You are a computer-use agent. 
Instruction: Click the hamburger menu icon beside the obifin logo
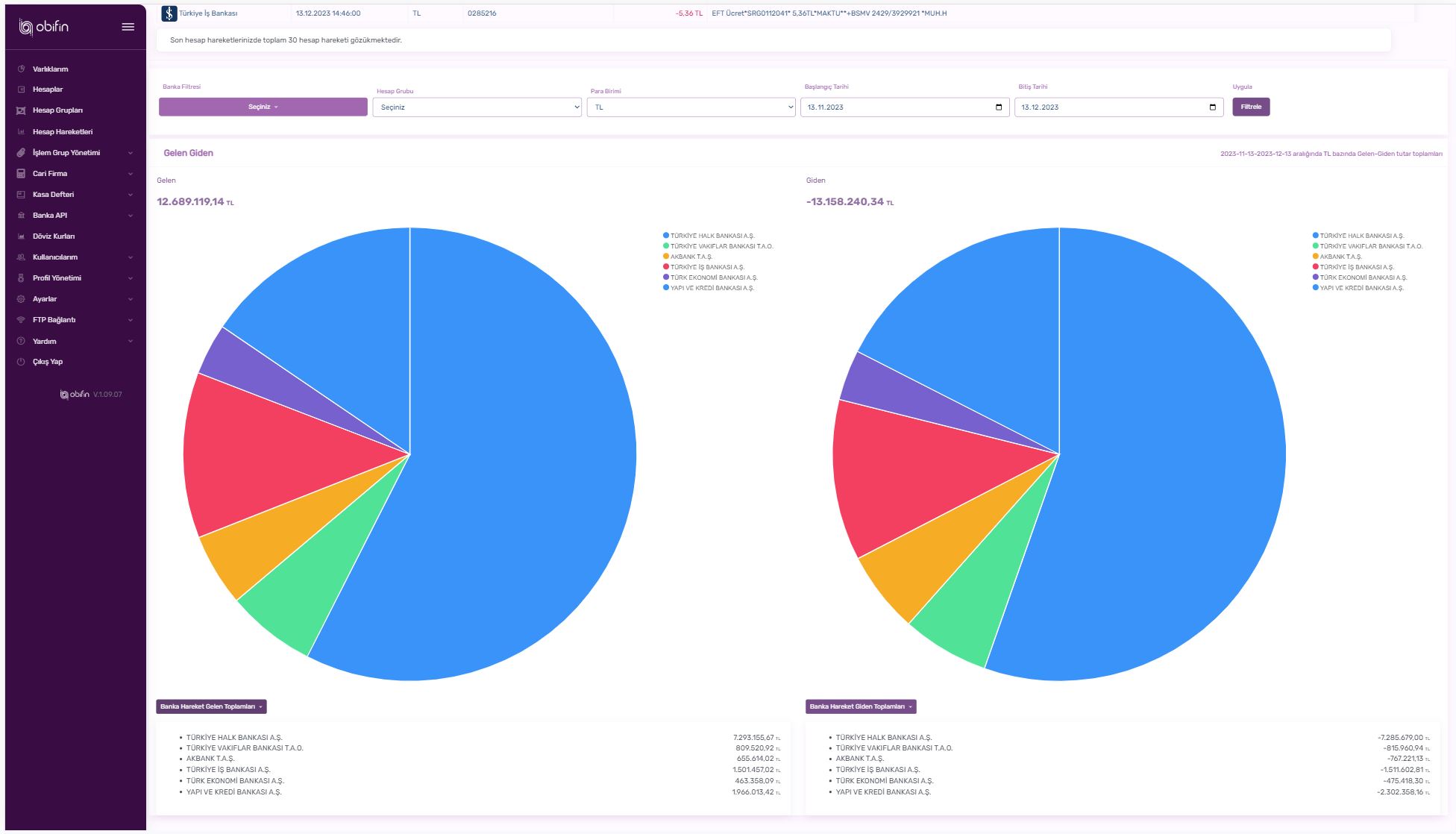click(x=128, y=27)
